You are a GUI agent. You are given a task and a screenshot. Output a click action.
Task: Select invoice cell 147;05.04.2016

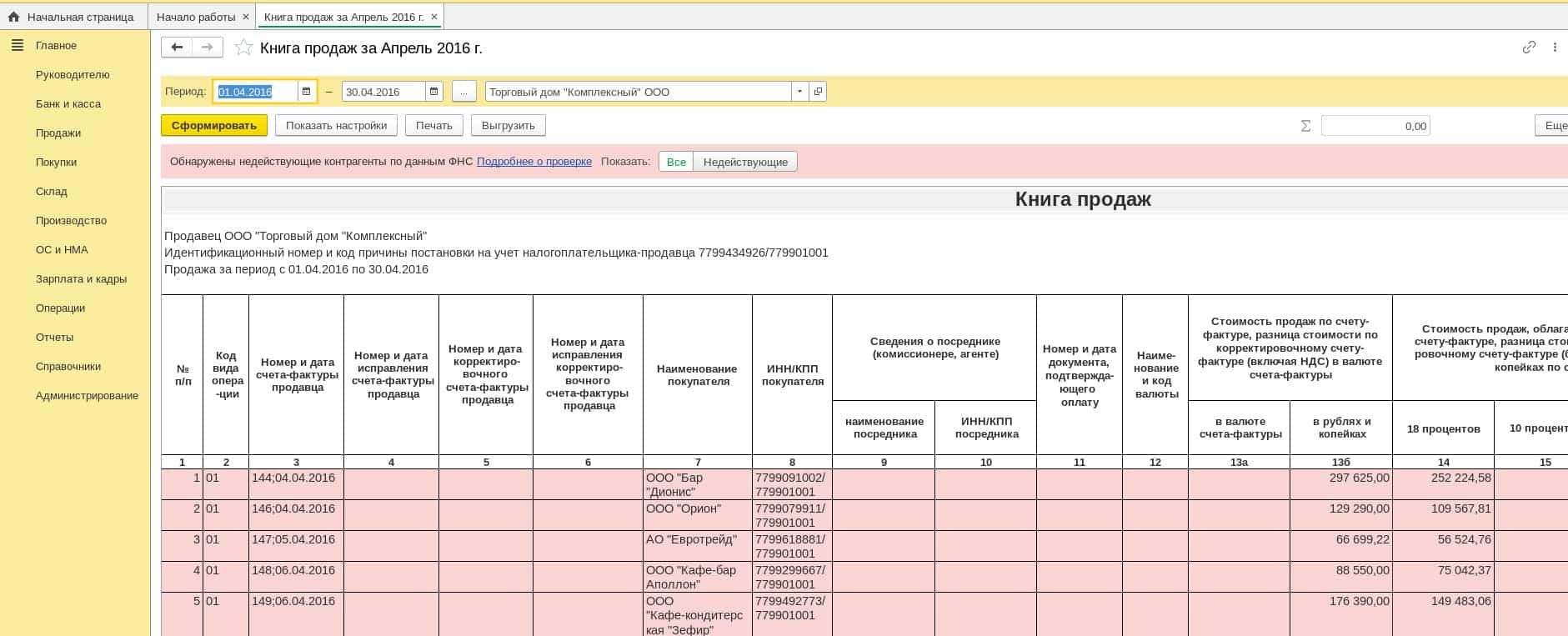point(296,546)
